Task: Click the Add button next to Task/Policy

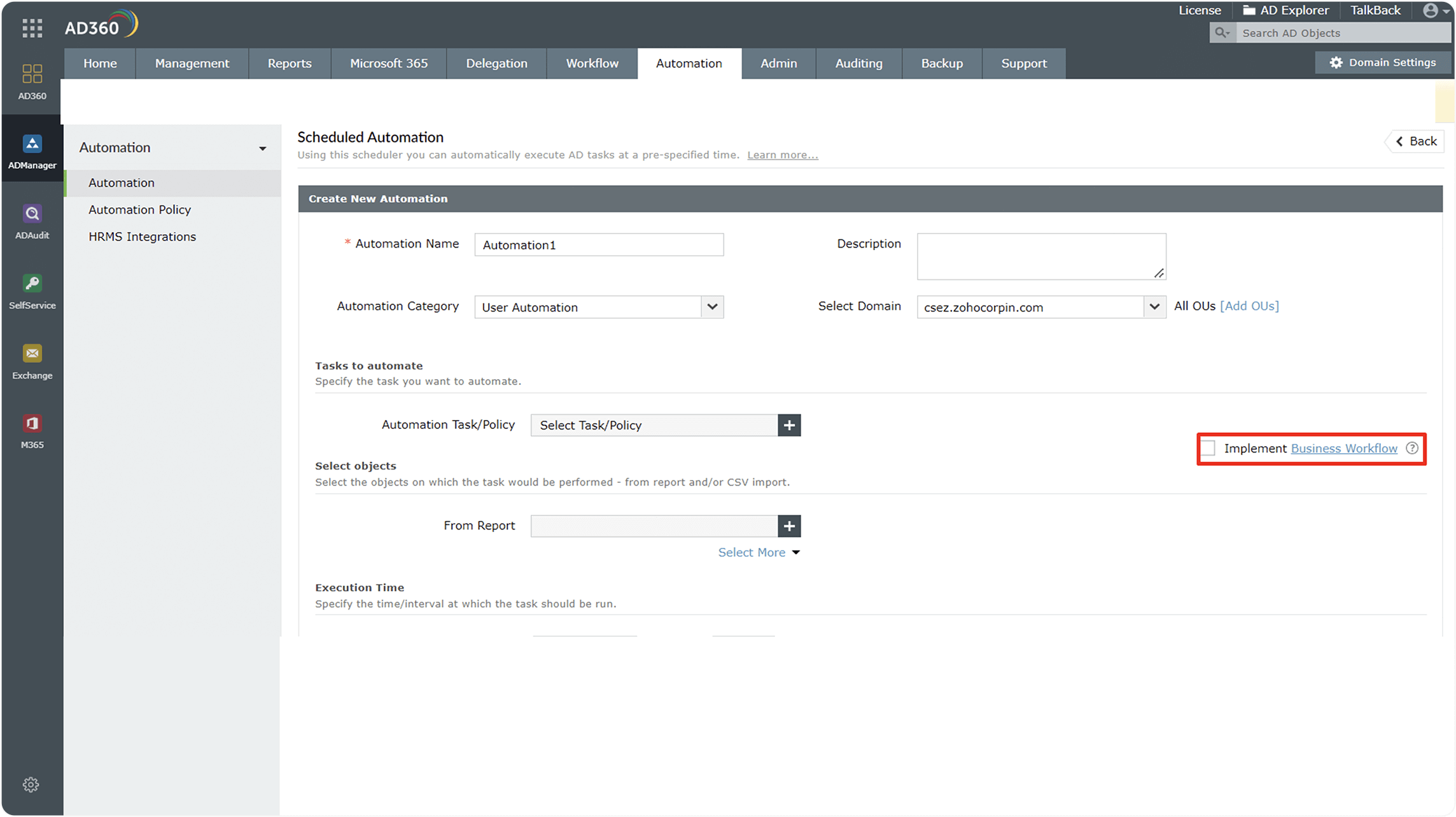Action: pos(789,425)
